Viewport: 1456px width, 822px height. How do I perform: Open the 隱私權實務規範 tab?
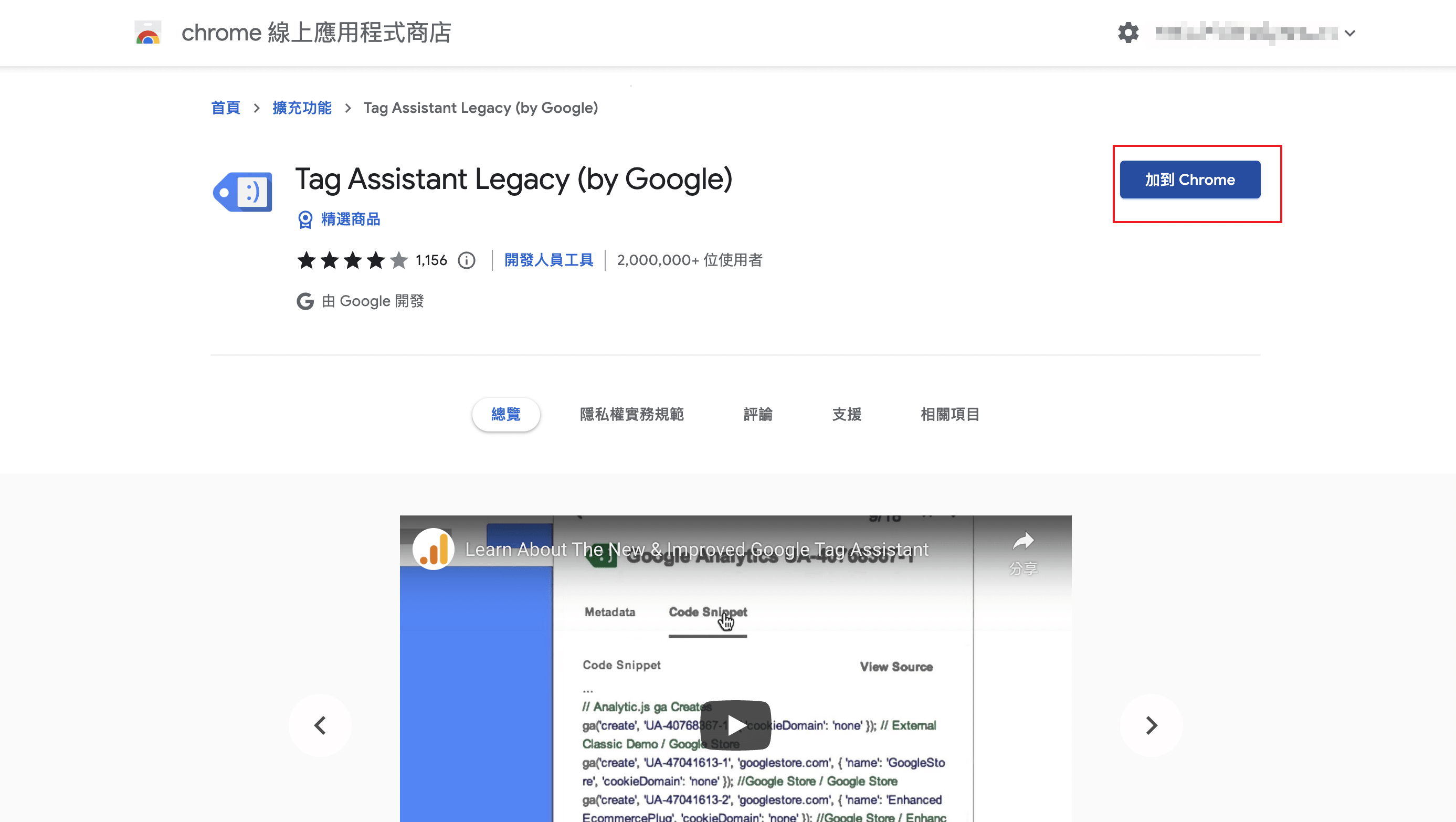click(x=631, y=414)
